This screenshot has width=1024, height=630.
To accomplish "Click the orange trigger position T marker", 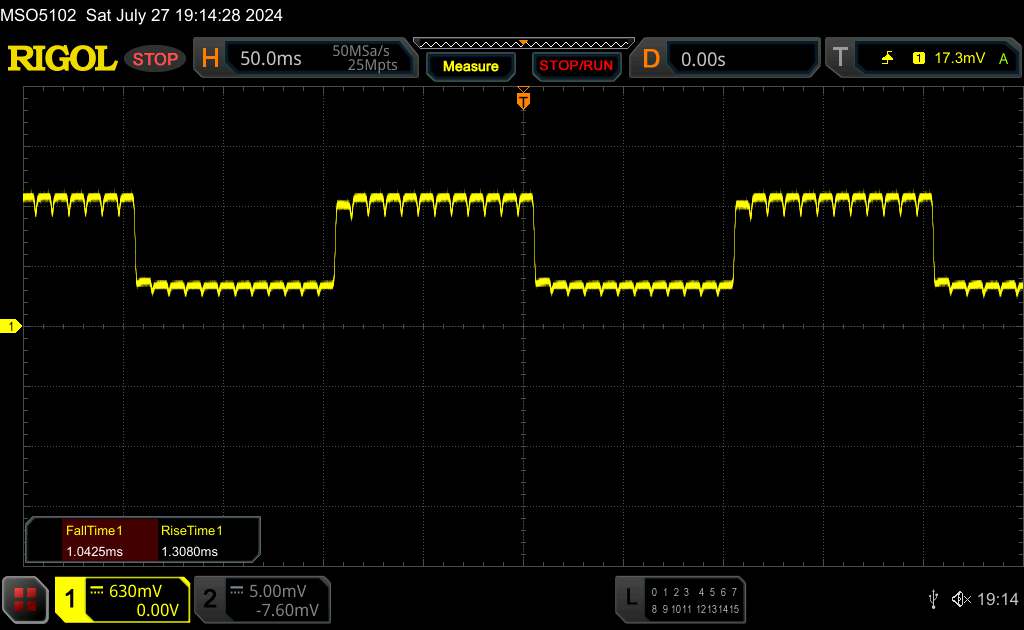I will [x=523, y=100].
